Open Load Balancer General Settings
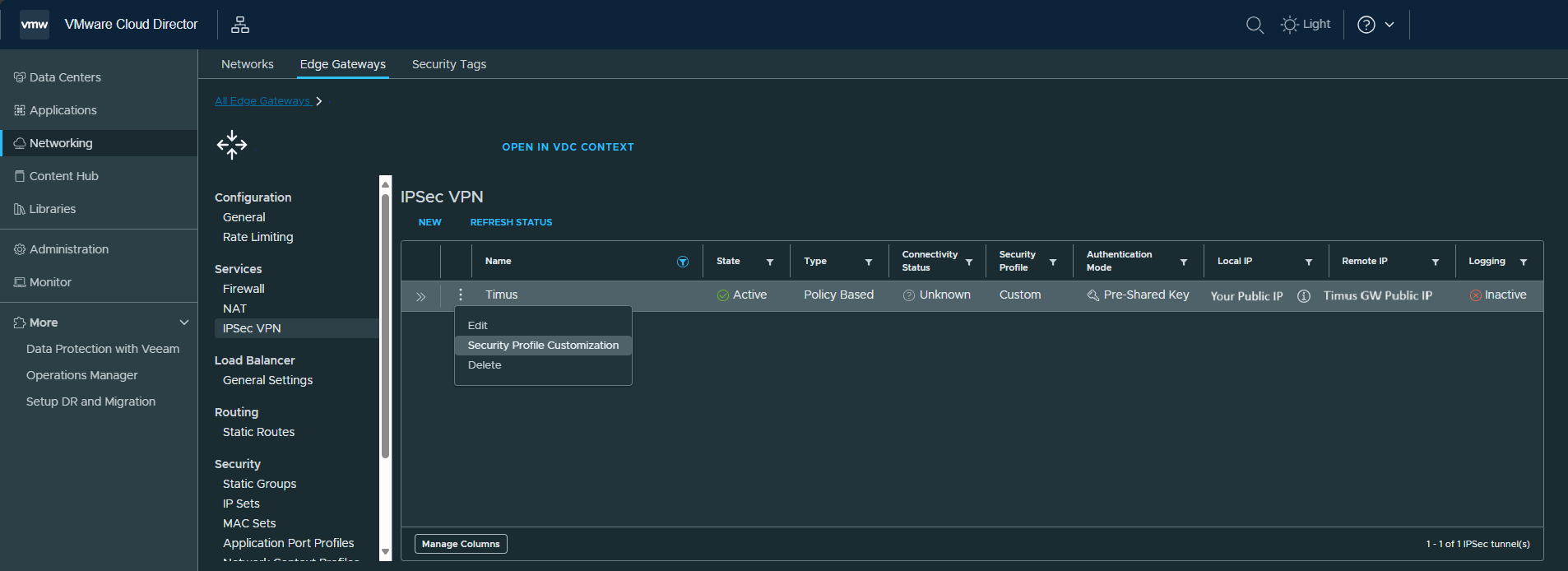The height and width of the screenshot is (571, 1568). coord(268,380)
